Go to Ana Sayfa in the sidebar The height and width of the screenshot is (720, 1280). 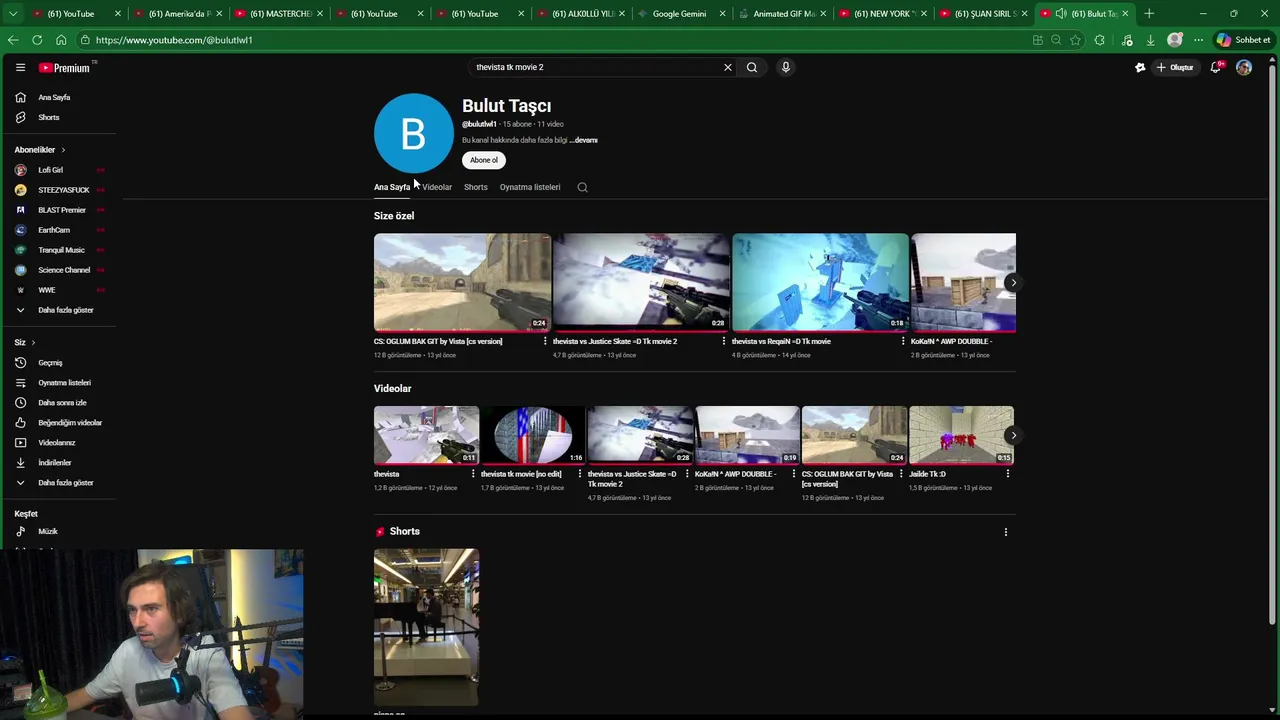point(56,98)
